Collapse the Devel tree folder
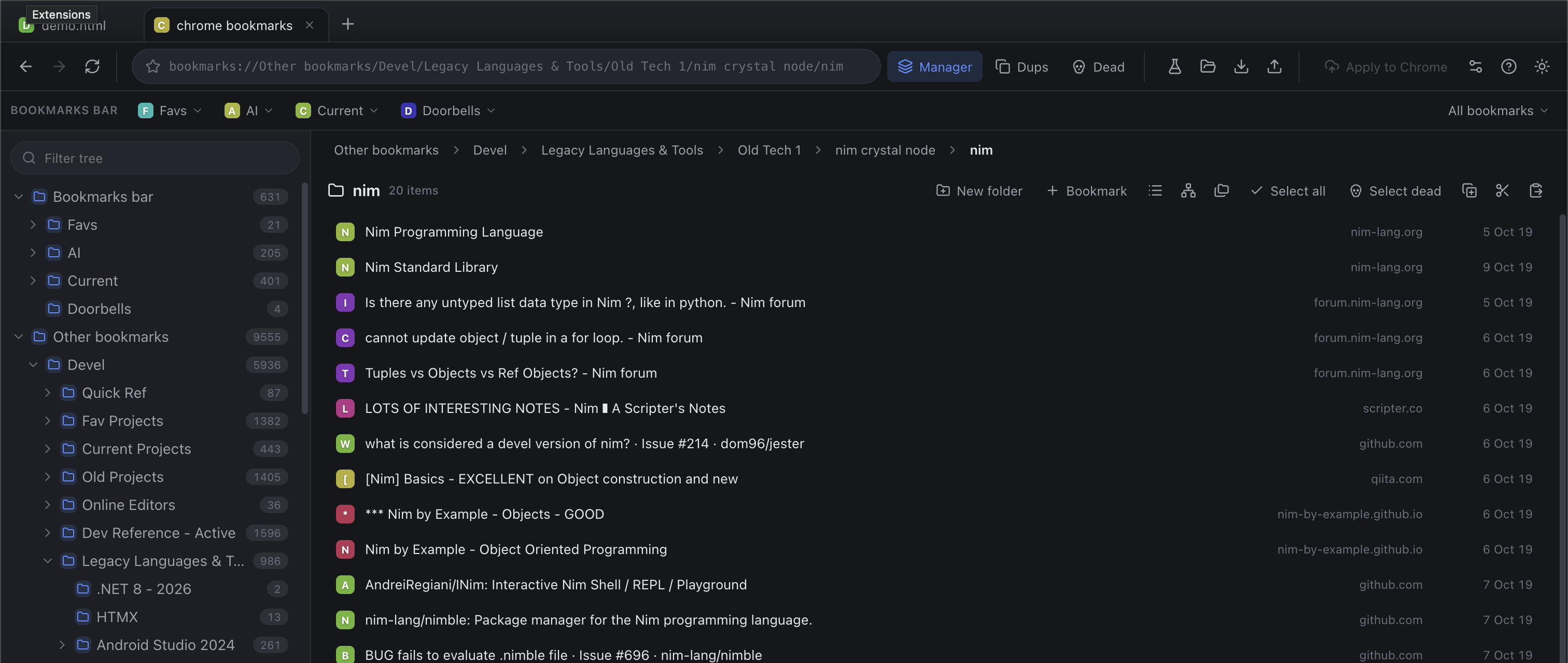This screenshot has width=1568, height=663. tap(34, 365)
